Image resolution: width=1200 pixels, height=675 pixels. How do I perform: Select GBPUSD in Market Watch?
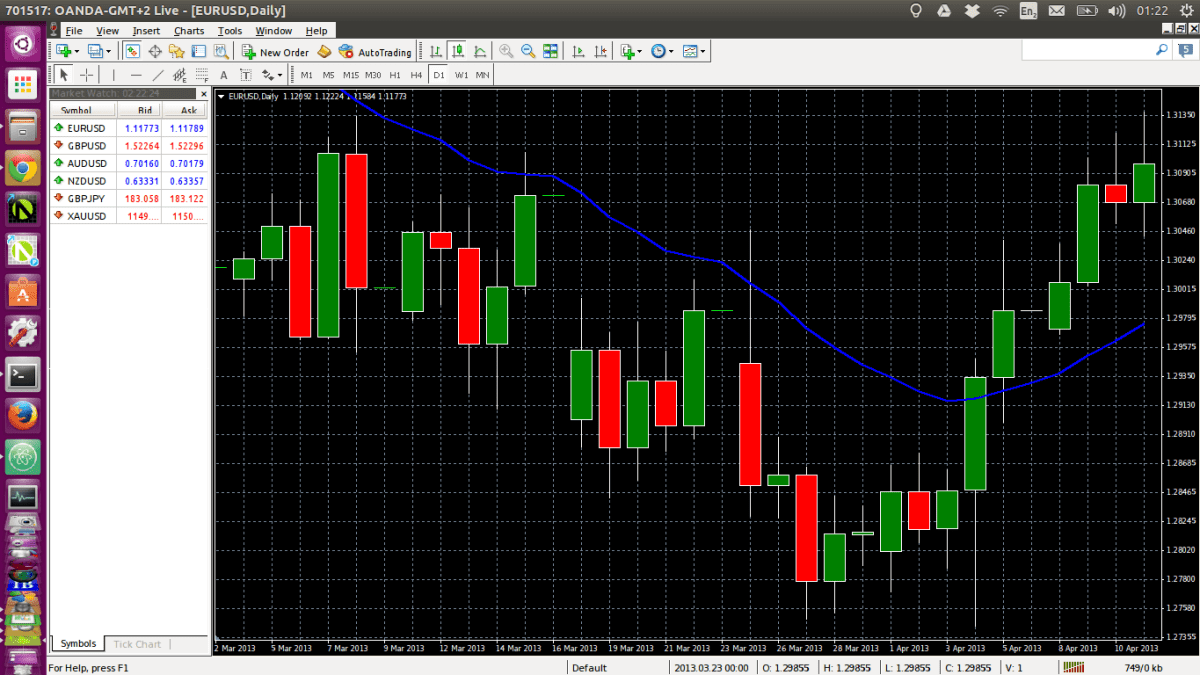[84, 145]
